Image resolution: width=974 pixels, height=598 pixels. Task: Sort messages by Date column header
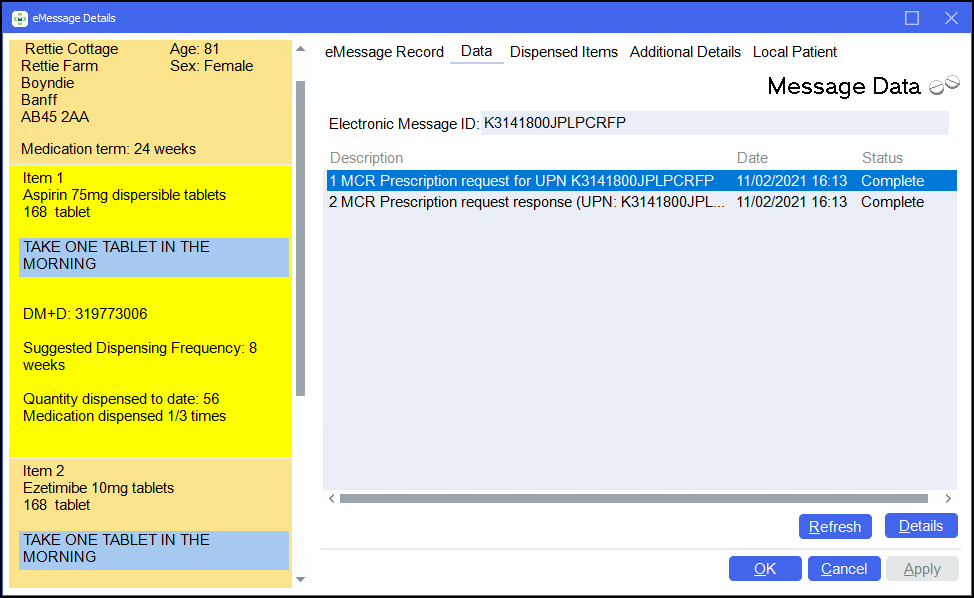[x=752, y=158]
